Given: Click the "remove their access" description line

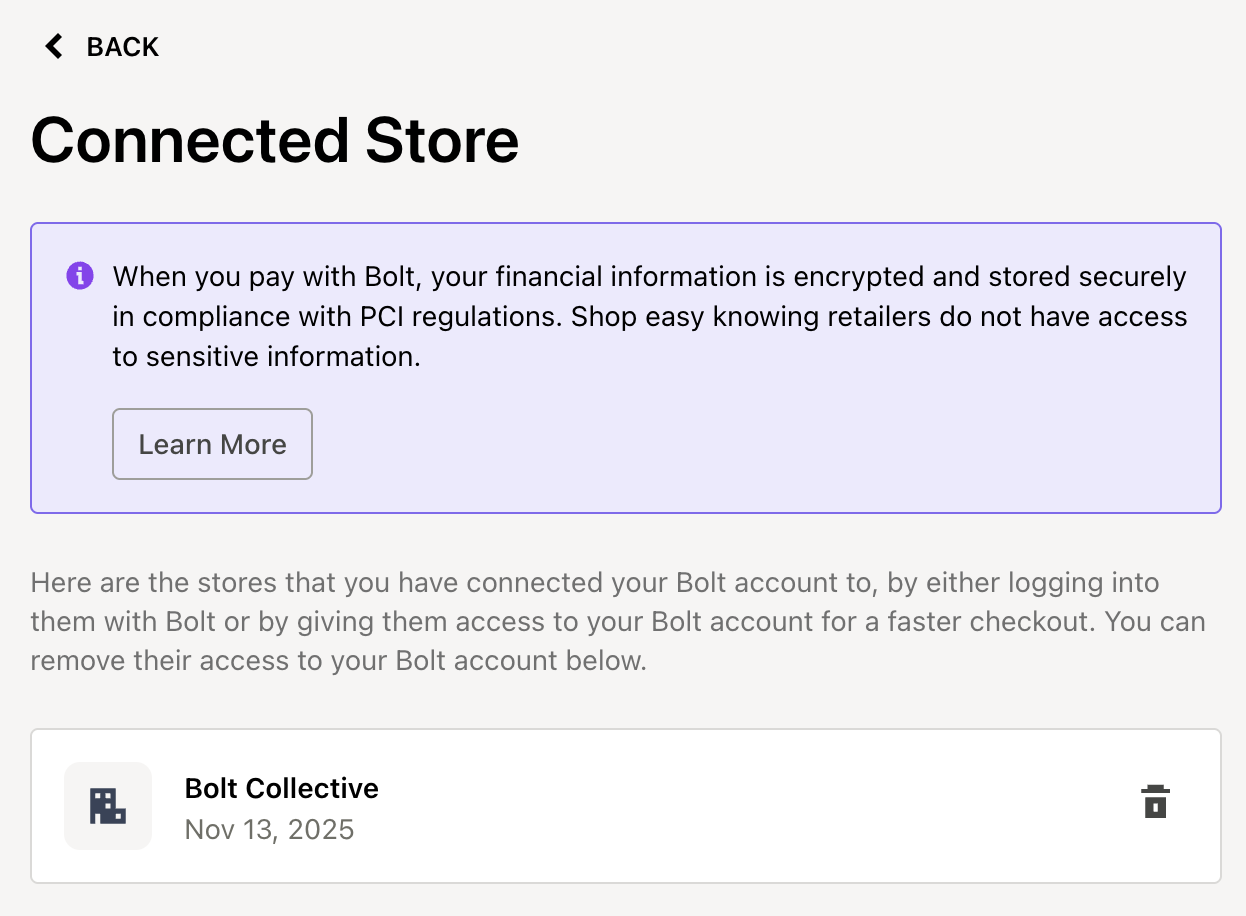Looking at the screenshot, I should (338, 662).
